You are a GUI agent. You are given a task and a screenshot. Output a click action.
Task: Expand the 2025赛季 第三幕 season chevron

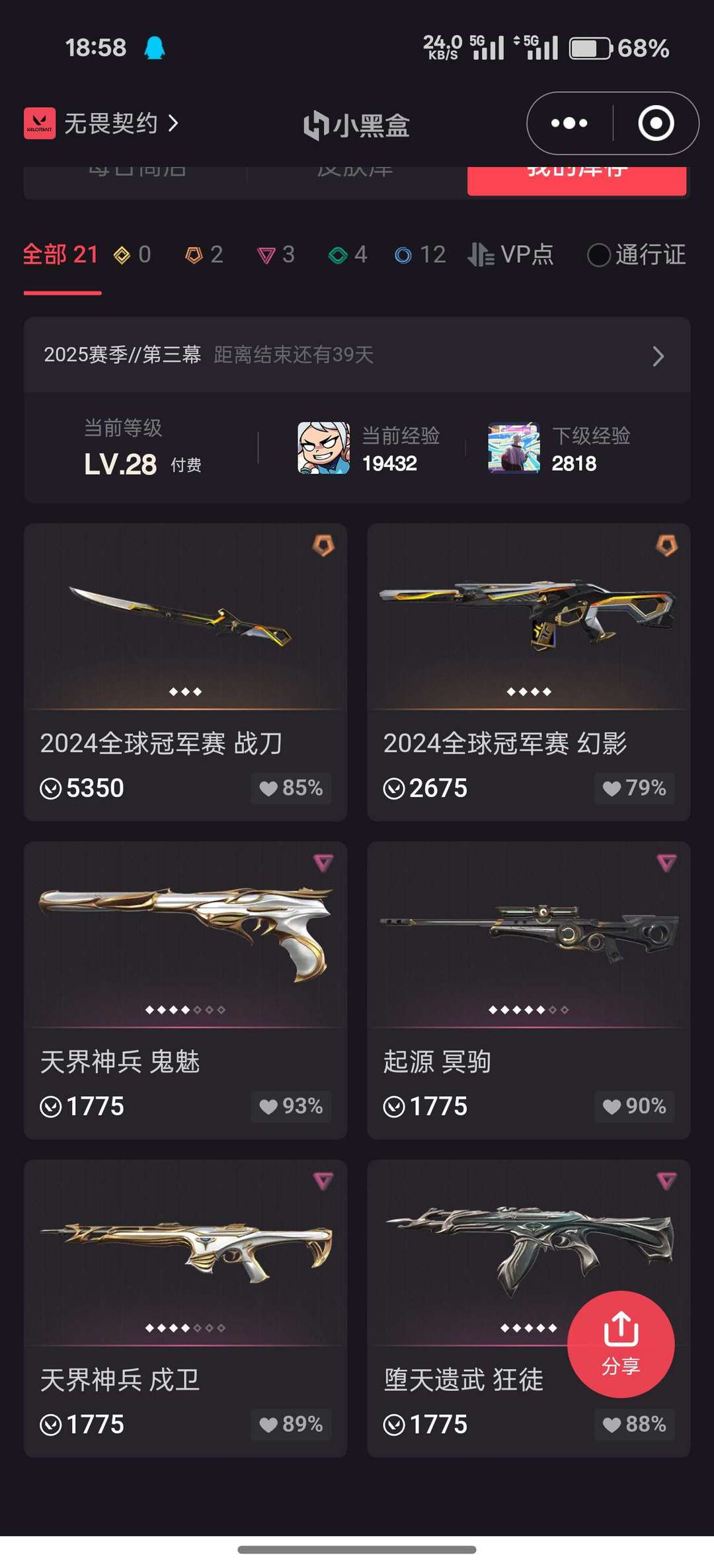[658, 356]
